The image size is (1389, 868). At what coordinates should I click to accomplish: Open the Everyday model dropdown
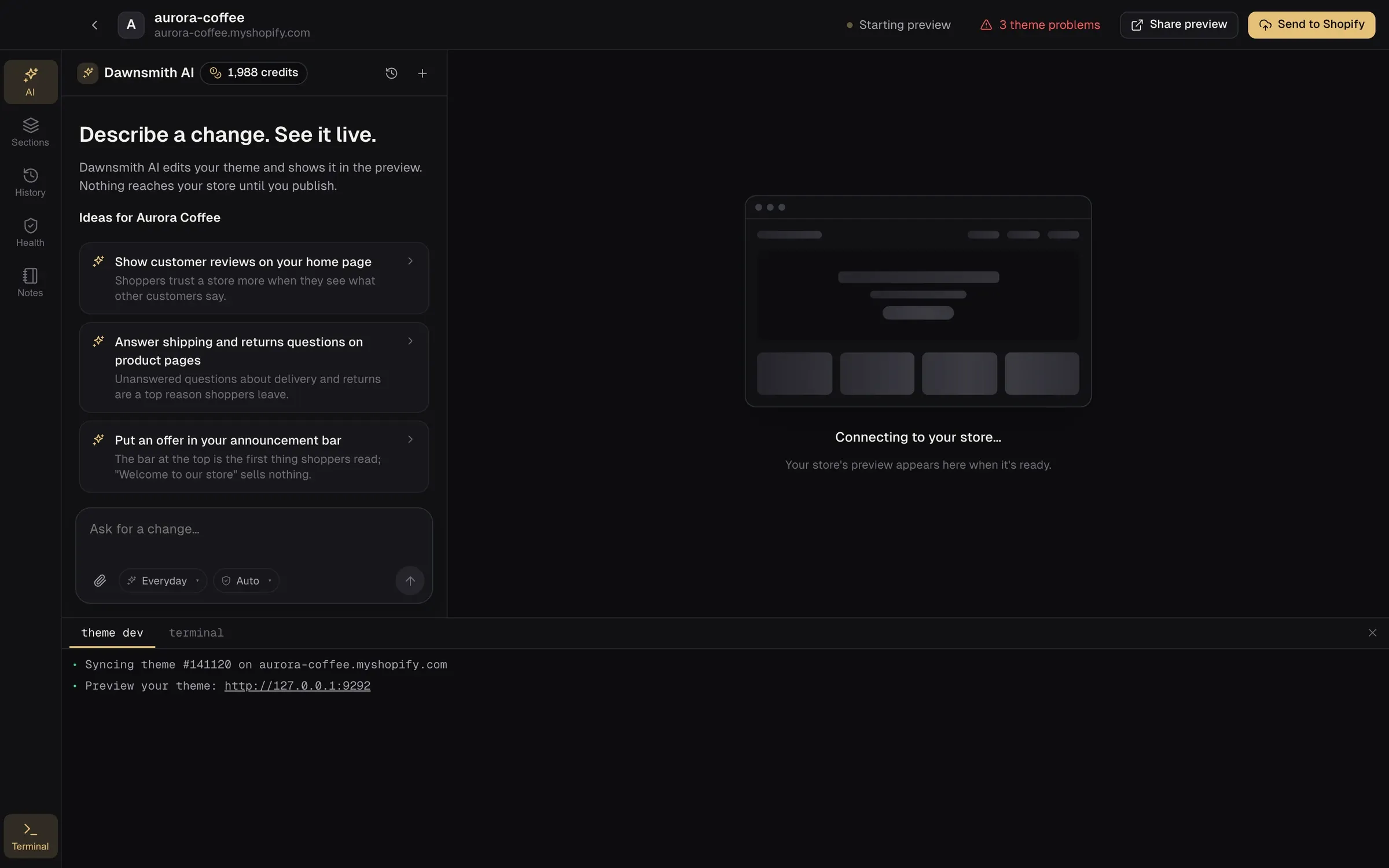(163, 580)
